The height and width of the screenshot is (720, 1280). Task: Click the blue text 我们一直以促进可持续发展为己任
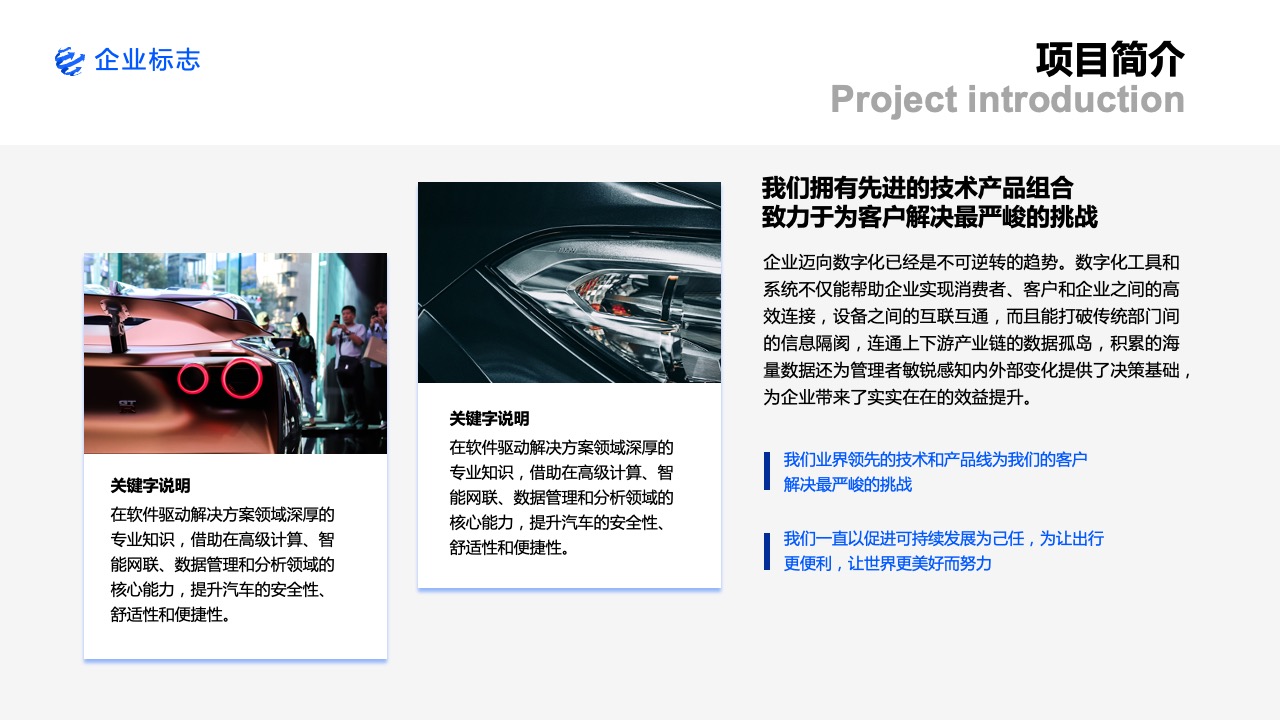coord(943,551)
